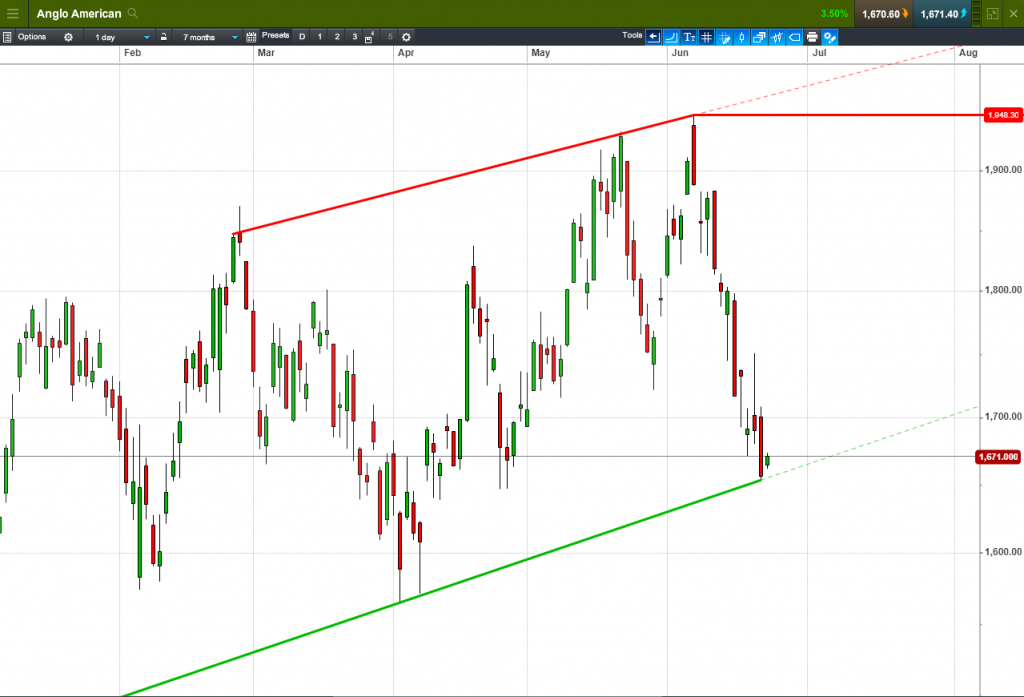Click the back arrow tool in Tools
This screenshot has height=697, width=1024.
654,37
